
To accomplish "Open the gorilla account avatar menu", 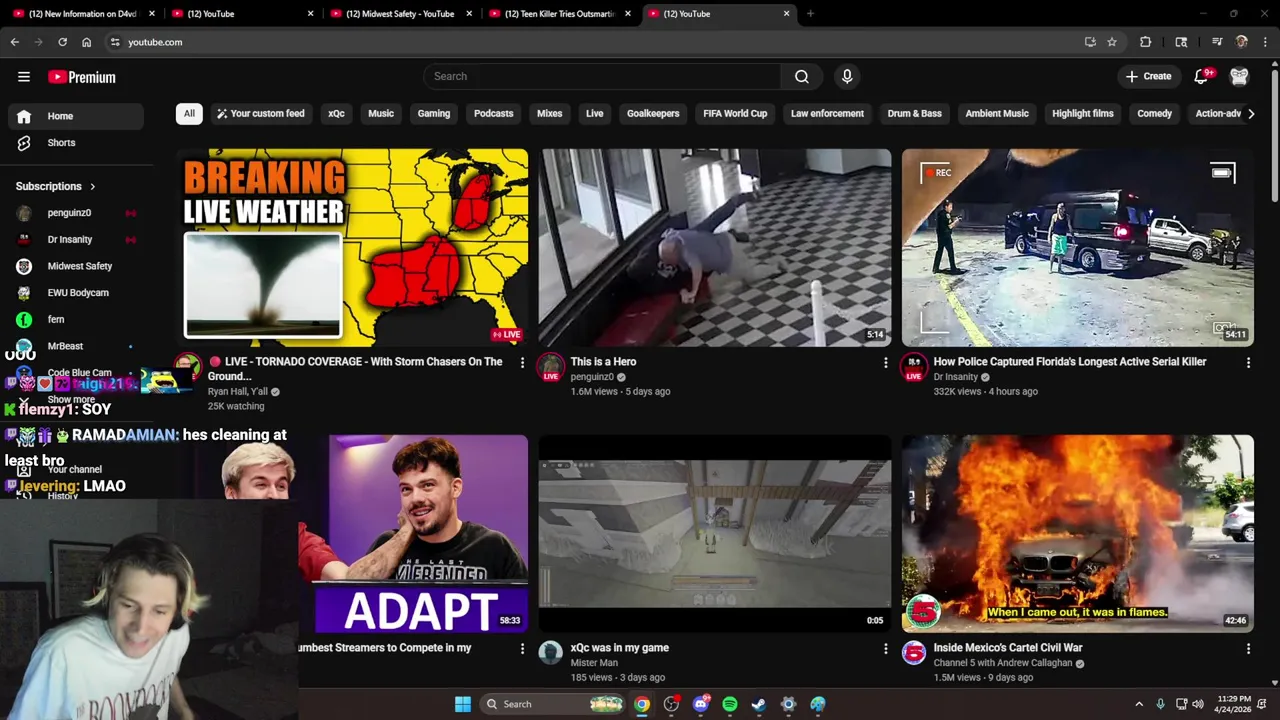I will [1239, 76].
